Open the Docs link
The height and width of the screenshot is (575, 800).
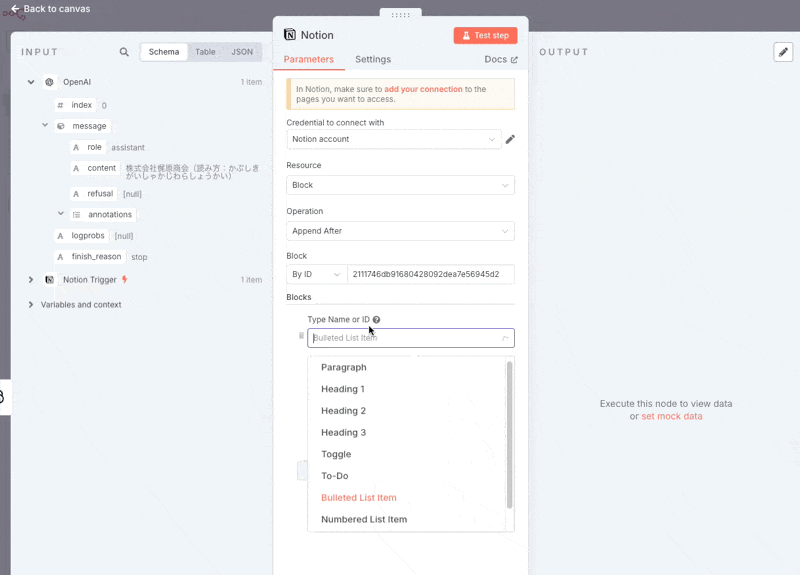coord(501,59)
